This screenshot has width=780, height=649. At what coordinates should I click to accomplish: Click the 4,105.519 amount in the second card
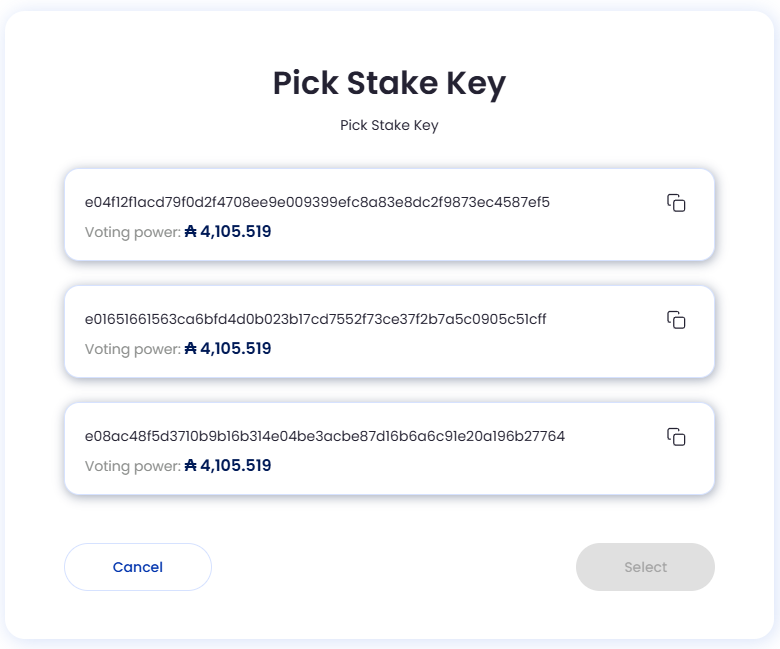click(236, 348)
